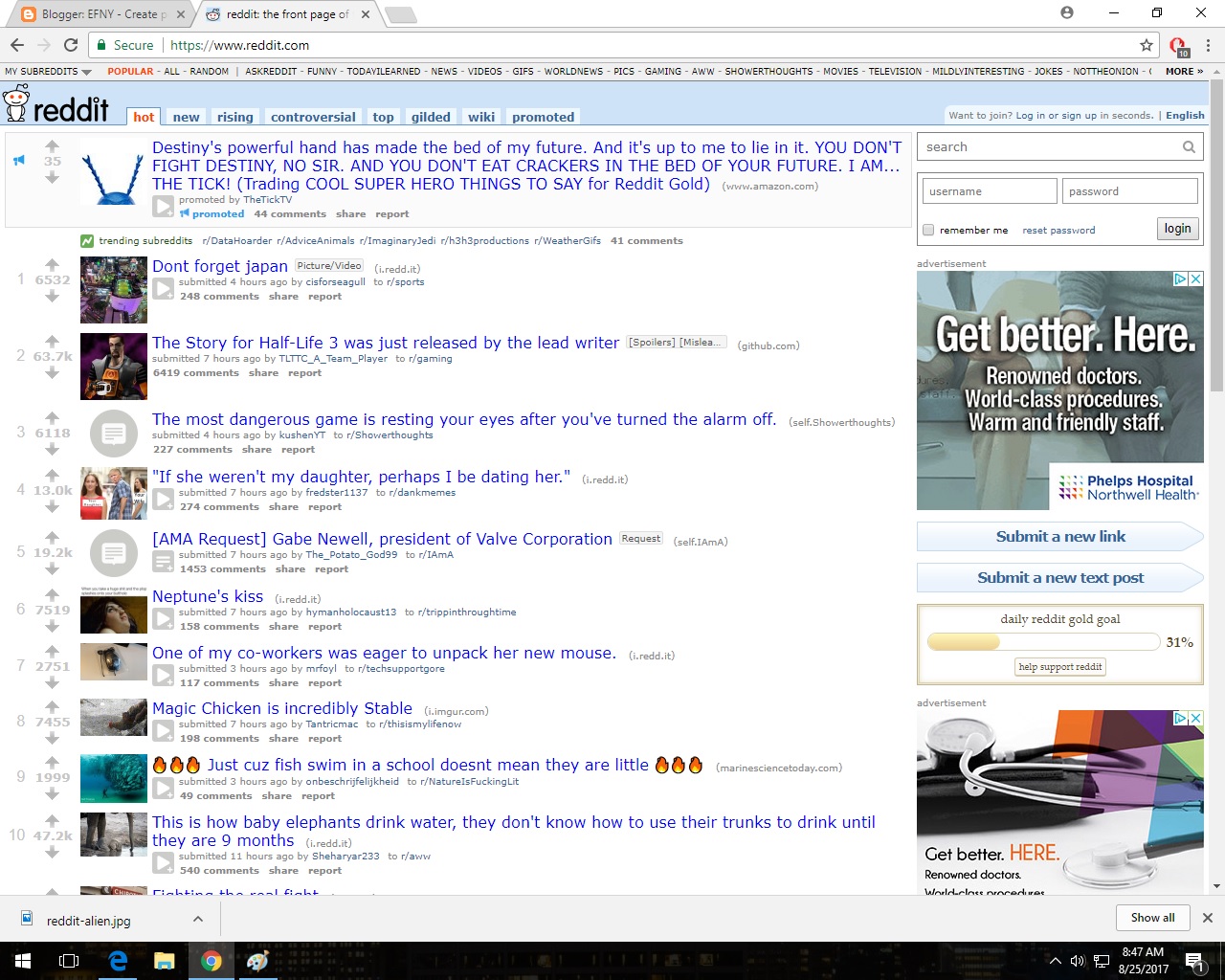Upvote the Gabe Newell AMA Request post
The height and width of the screenshot is (980, 1225).
[x=53, y=537]
